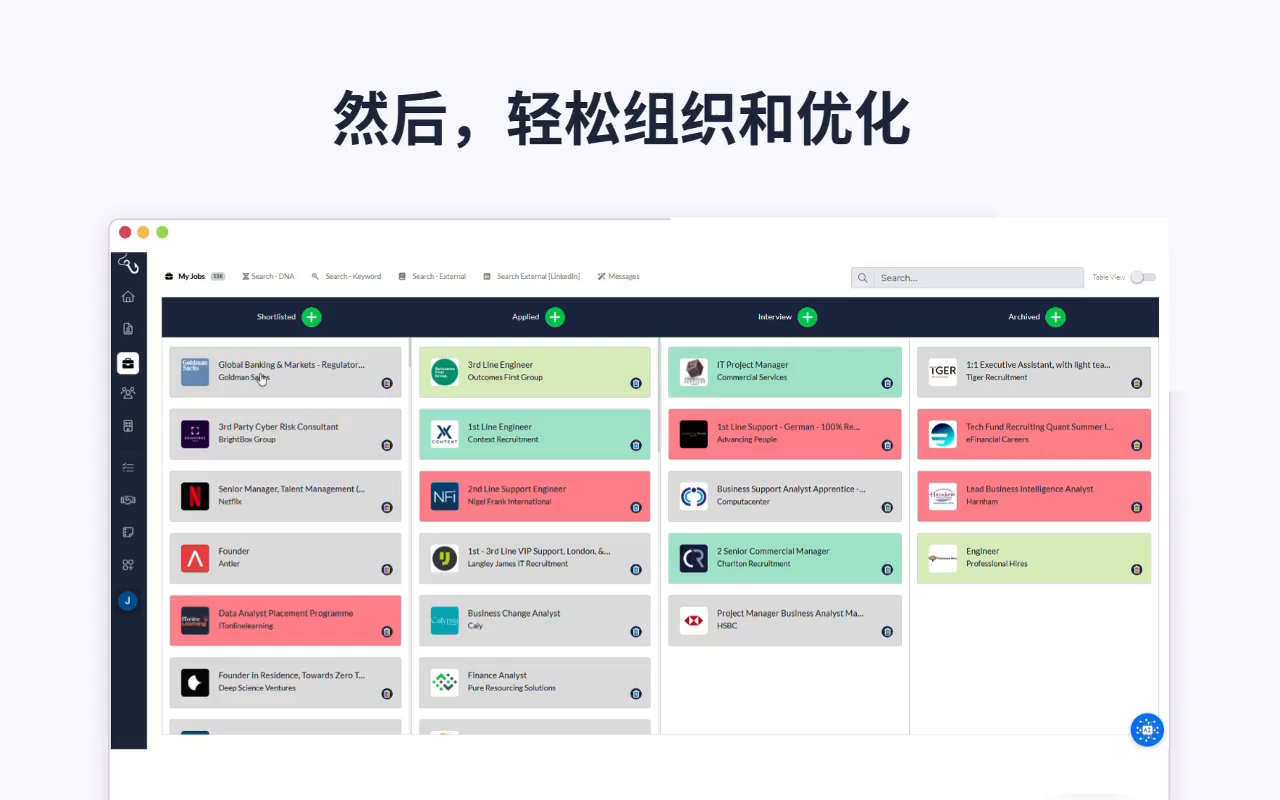The height and width of the screenshot is (800, 1280).
Task: Open the Tech Fund Recruiting Quant card
Action: pyautogui.click(x=1034, y=434)
